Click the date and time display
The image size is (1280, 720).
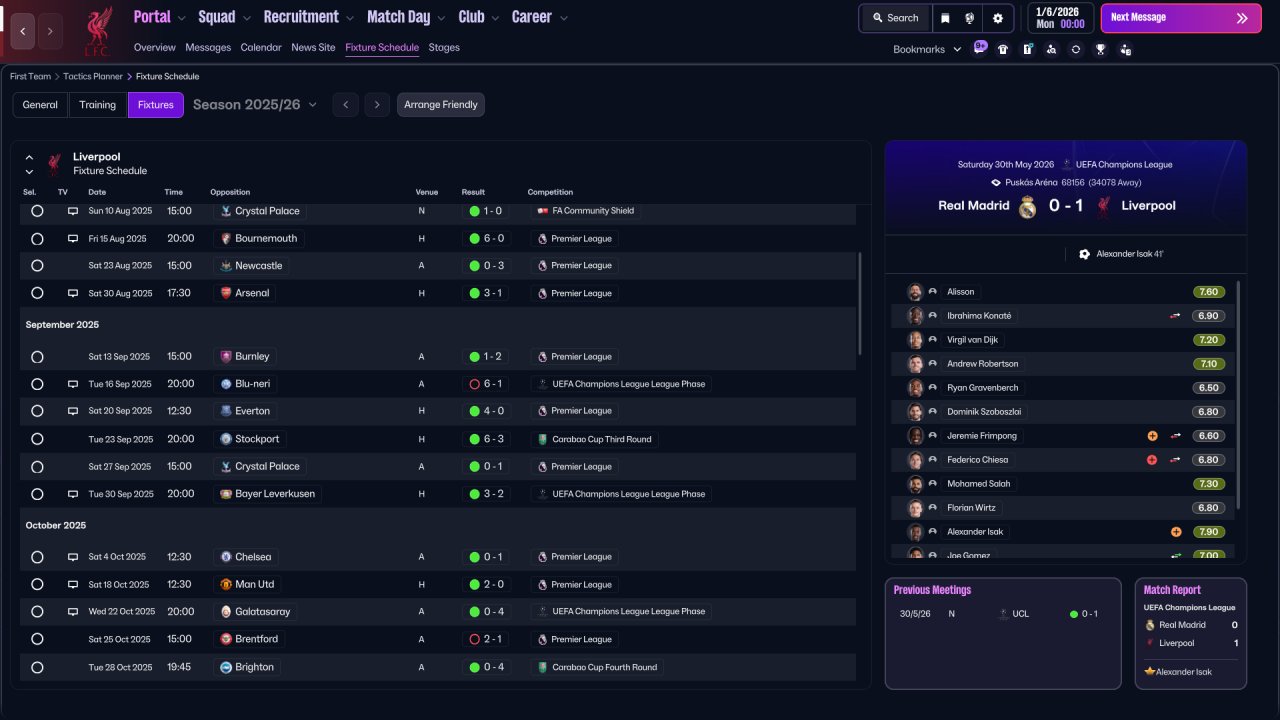click(x=1060, y=18)
